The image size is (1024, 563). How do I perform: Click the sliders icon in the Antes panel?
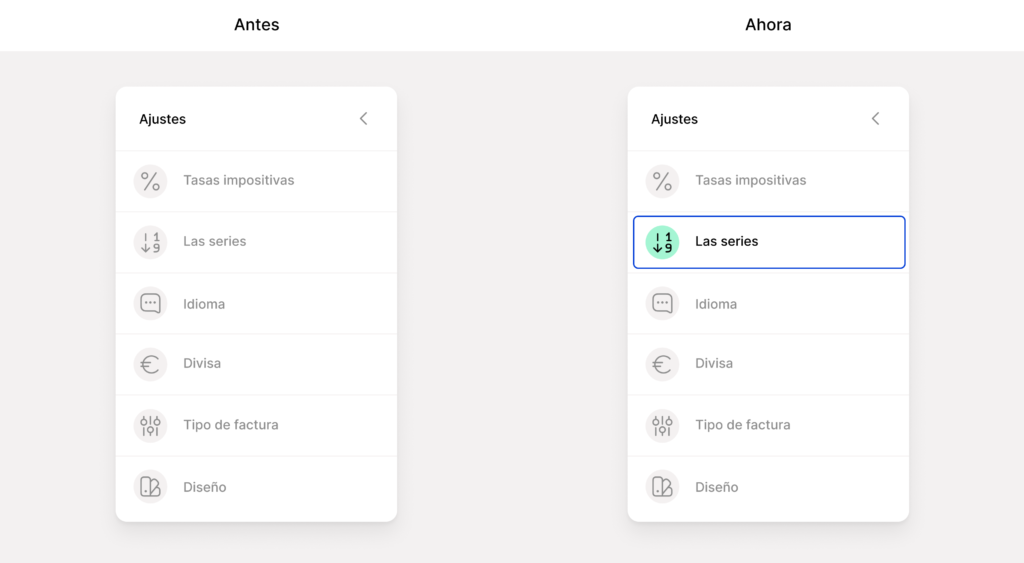pyautogui.click(x=150, y=425)
